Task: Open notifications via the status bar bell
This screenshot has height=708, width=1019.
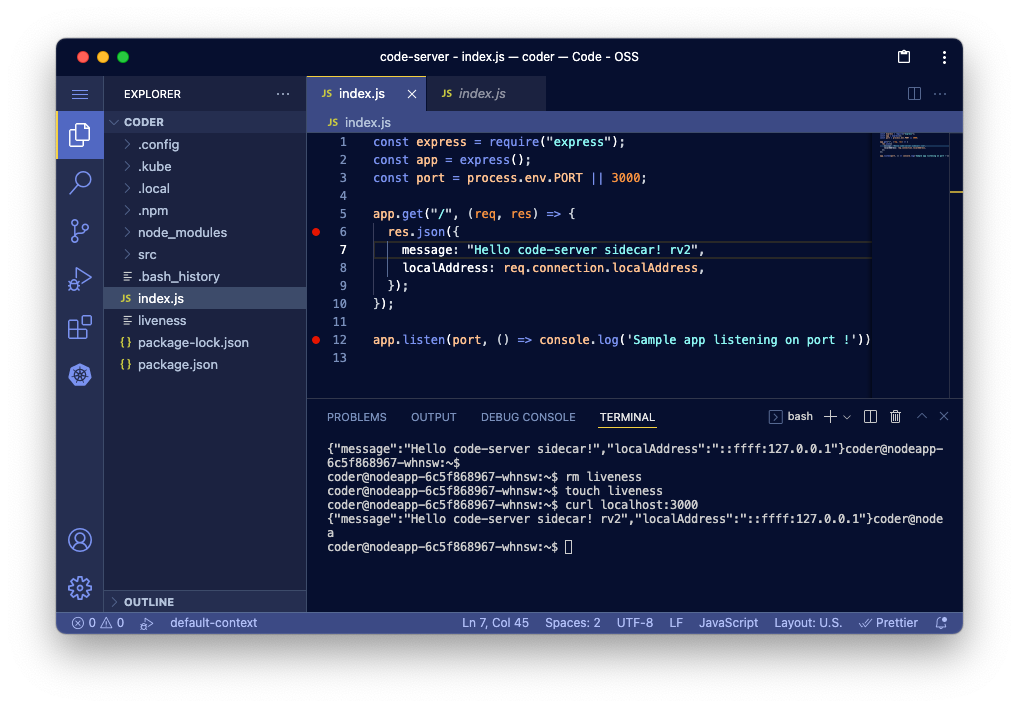Action: coord(940,622)
